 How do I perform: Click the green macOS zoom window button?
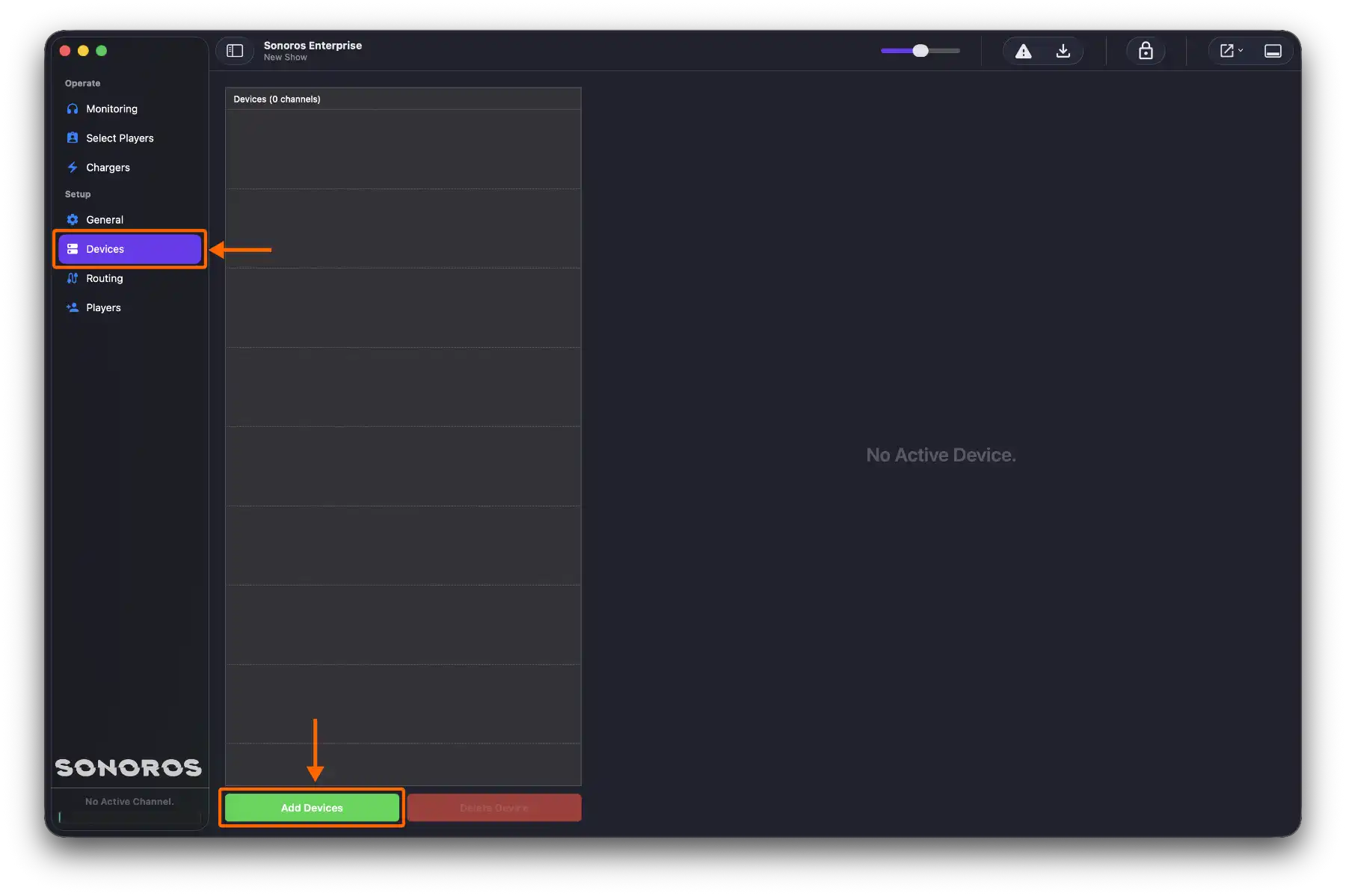(102, 51)
